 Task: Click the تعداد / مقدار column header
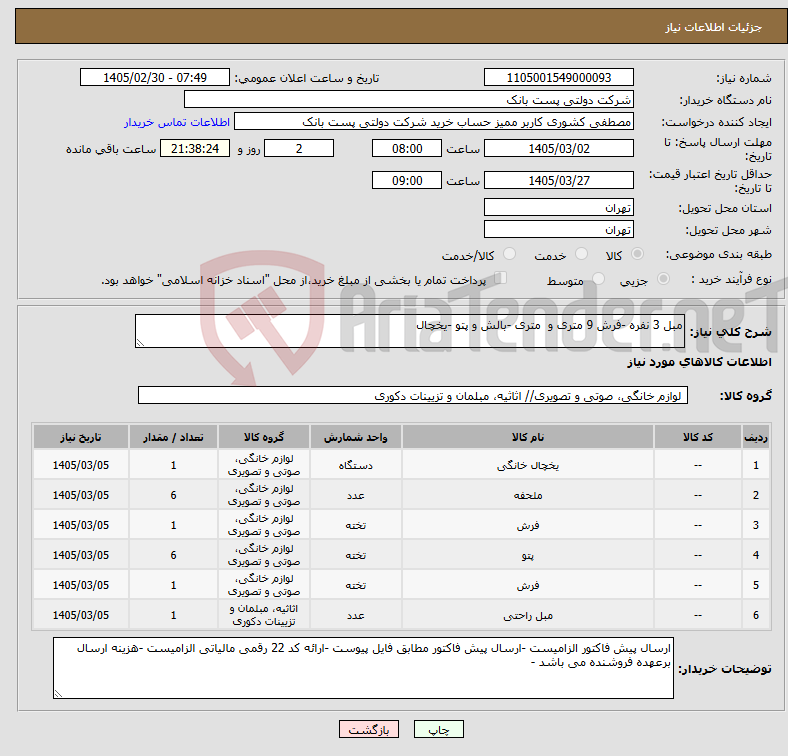point(173,437)
